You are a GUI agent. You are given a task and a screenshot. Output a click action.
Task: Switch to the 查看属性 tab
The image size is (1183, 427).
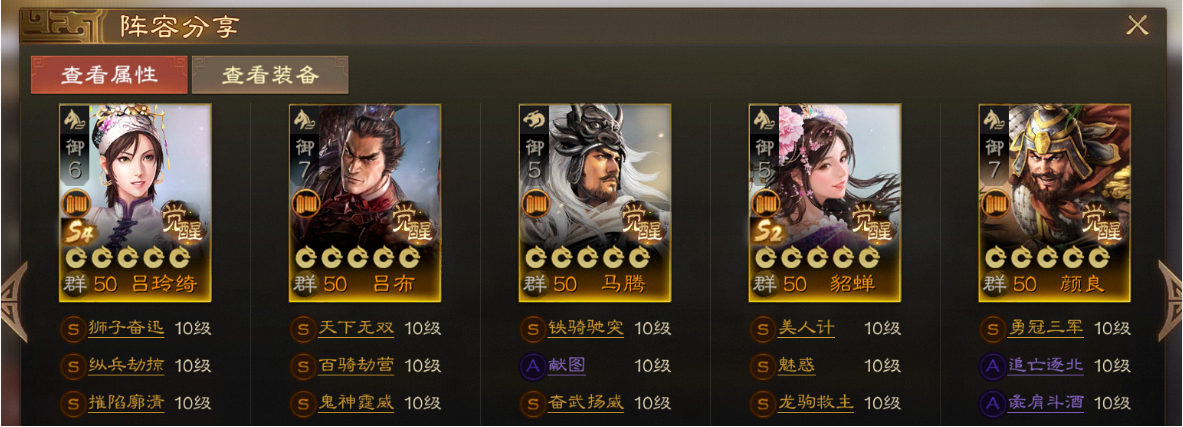109,75
